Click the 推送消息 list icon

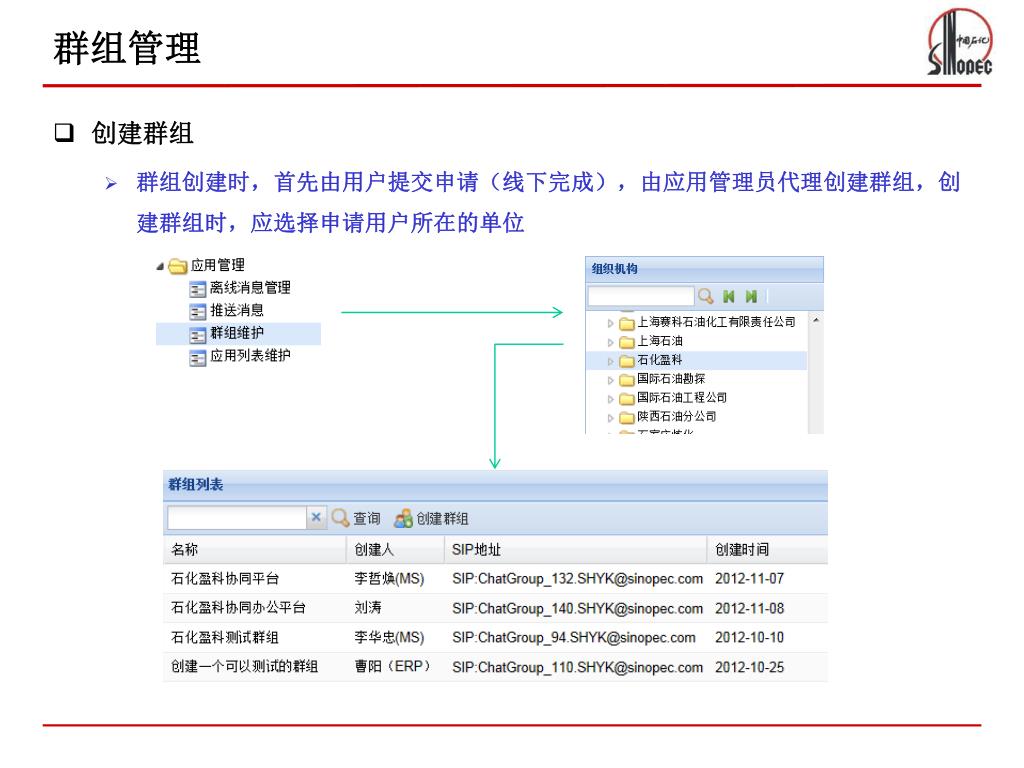pos(197,312)
